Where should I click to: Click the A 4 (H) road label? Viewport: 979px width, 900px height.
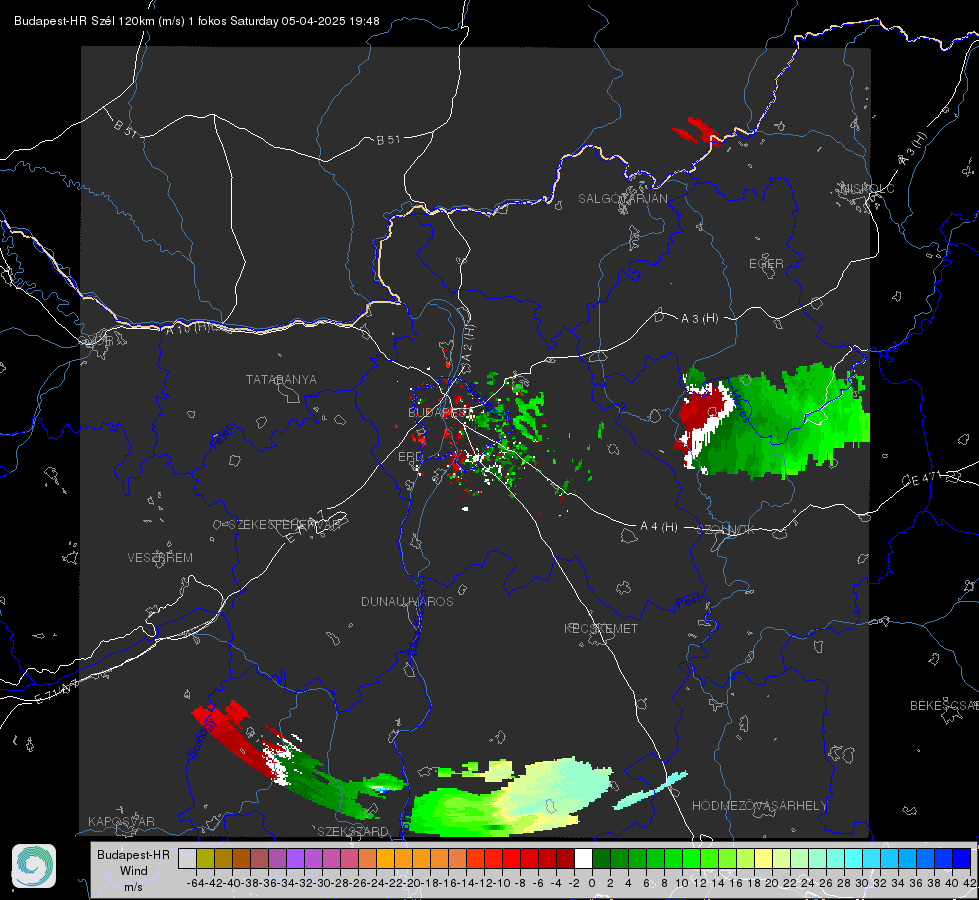coord(659,527)
